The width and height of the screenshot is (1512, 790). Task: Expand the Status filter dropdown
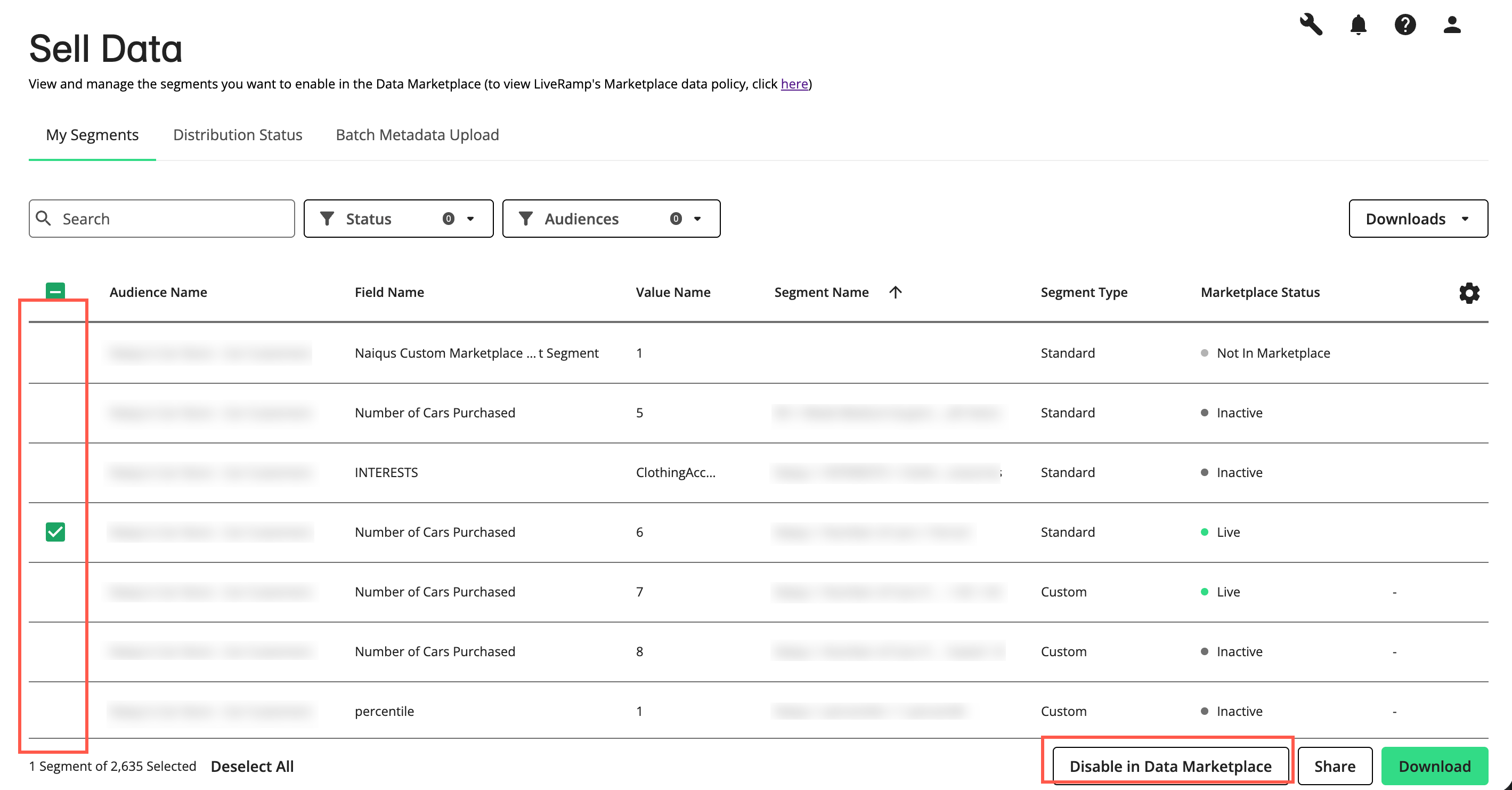pos(399,219)
